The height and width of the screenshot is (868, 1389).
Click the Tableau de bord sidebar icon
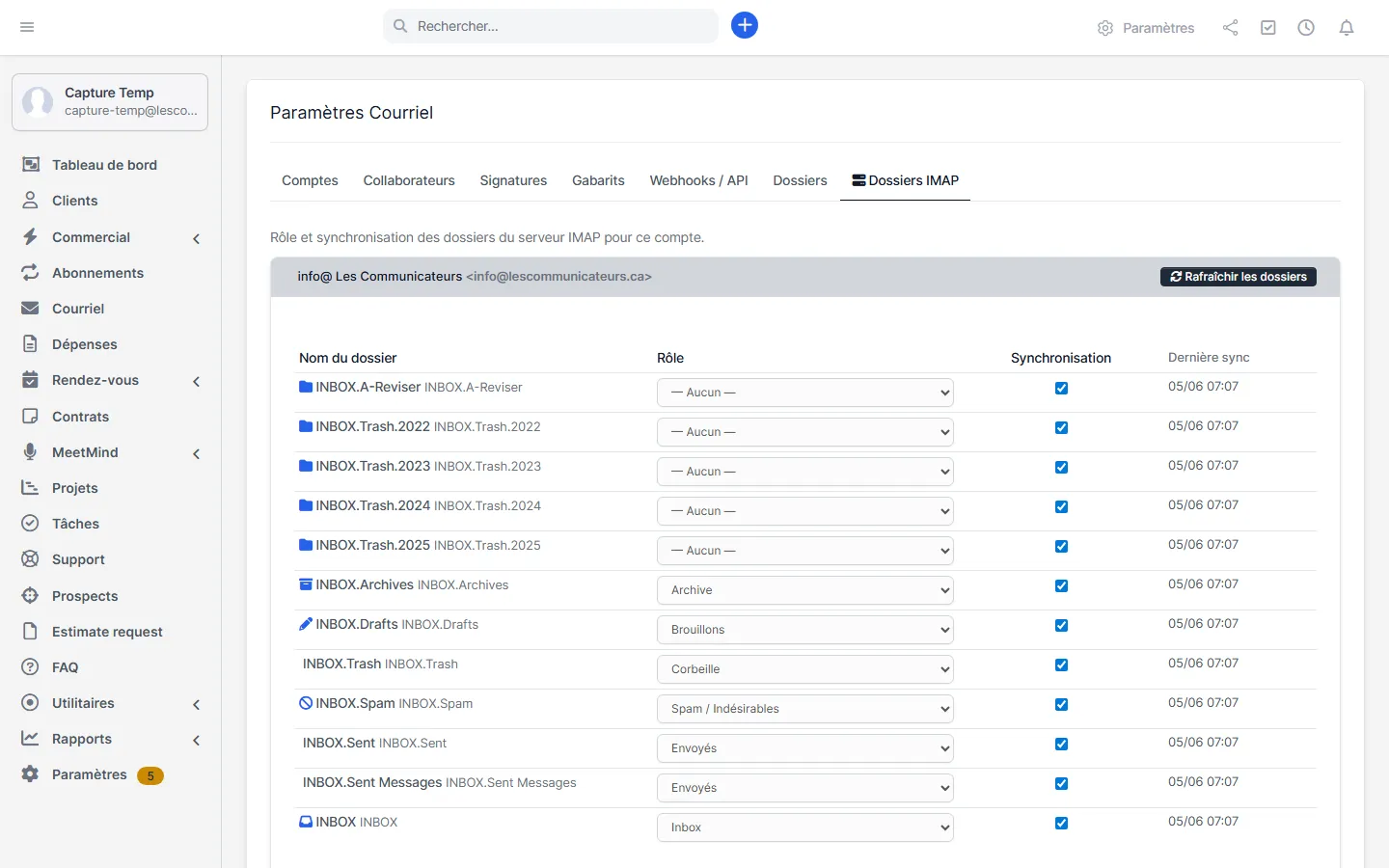(x=31, y=165)
